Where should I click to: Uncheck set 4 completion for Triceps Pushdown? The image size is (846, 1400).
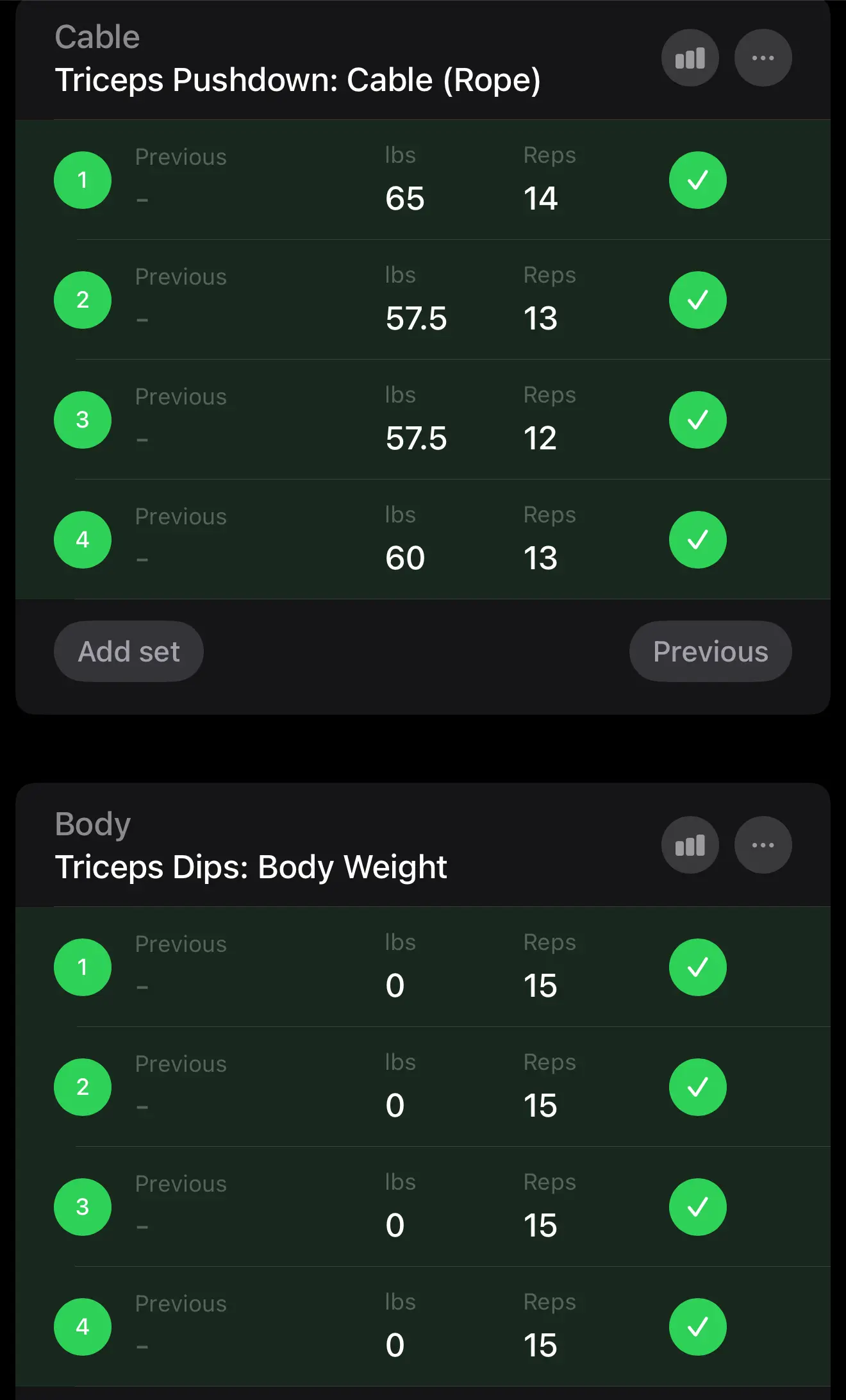point(697,540)
